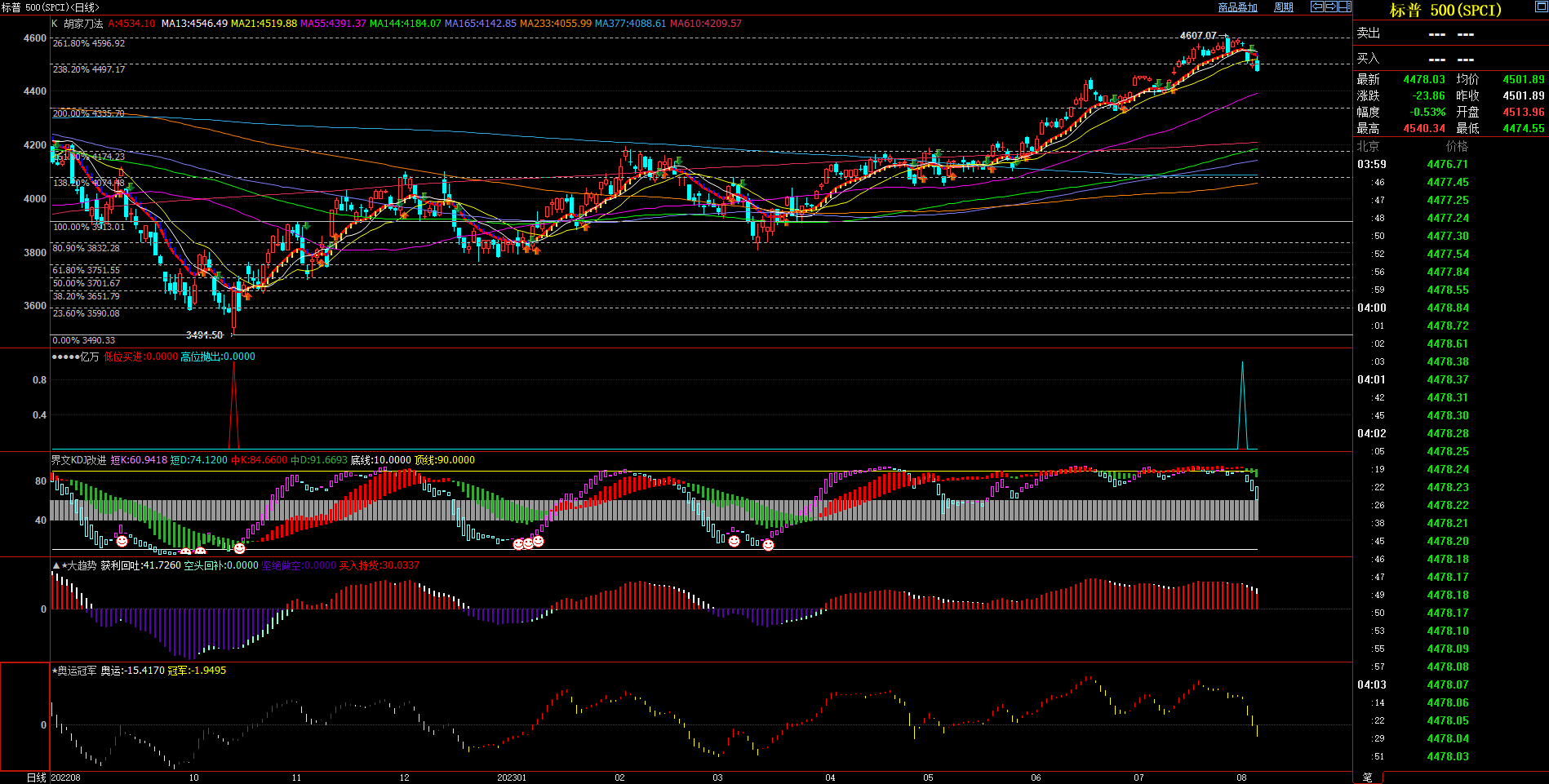Click the left arrow navigation icon

click(x=1316, y=7)
